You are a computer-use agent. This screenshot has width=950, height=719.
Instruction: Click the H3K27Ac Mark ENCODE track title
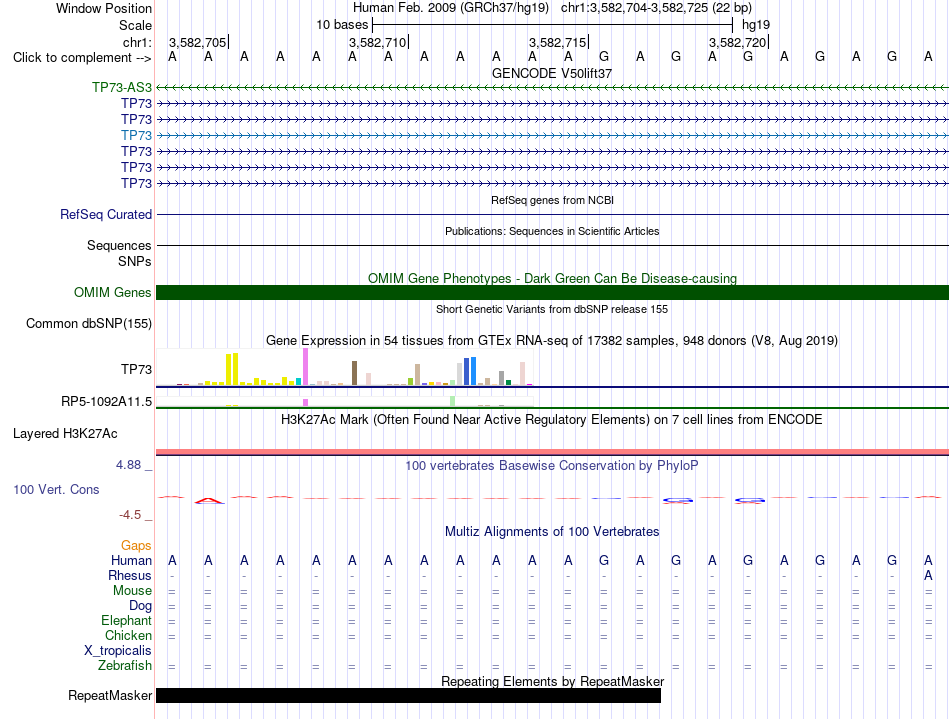[552, 420]
